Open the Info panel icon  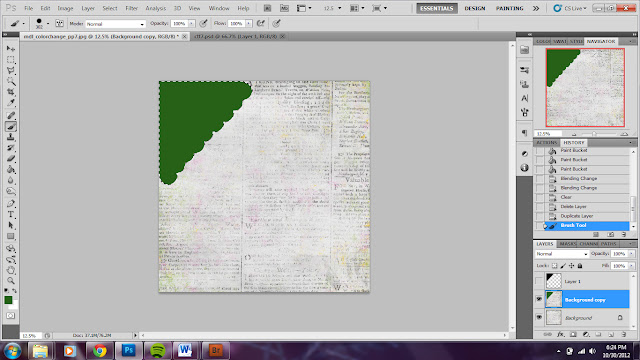pos(524,168)
